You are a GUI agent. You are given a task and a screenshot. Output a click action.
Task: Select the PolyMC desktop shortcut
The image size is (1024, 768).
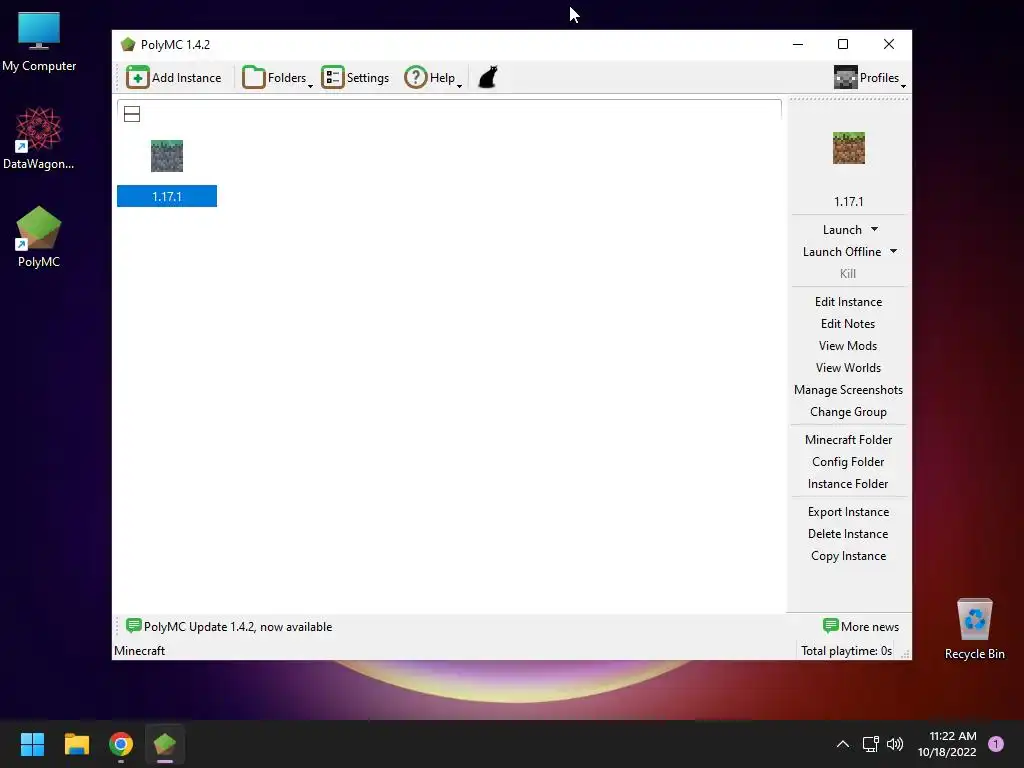point(39,236)
